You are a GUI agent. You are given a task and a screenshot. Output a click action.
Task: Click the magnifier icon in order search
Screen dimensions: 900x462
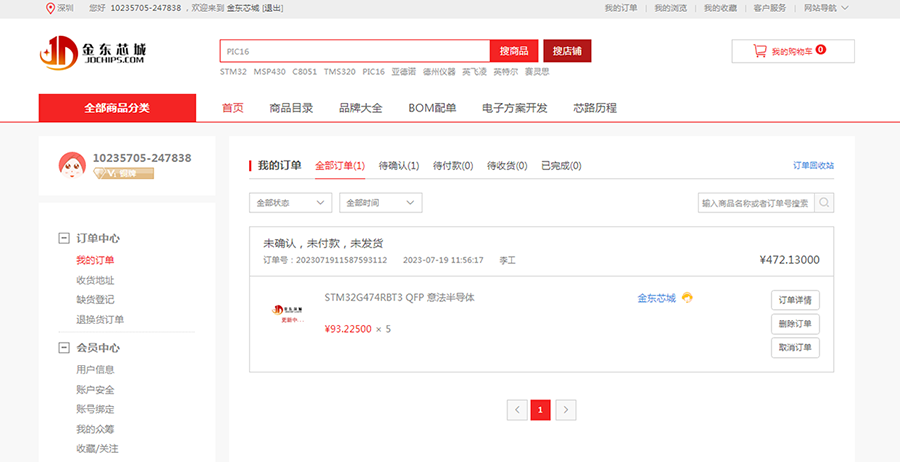point(825,203)
